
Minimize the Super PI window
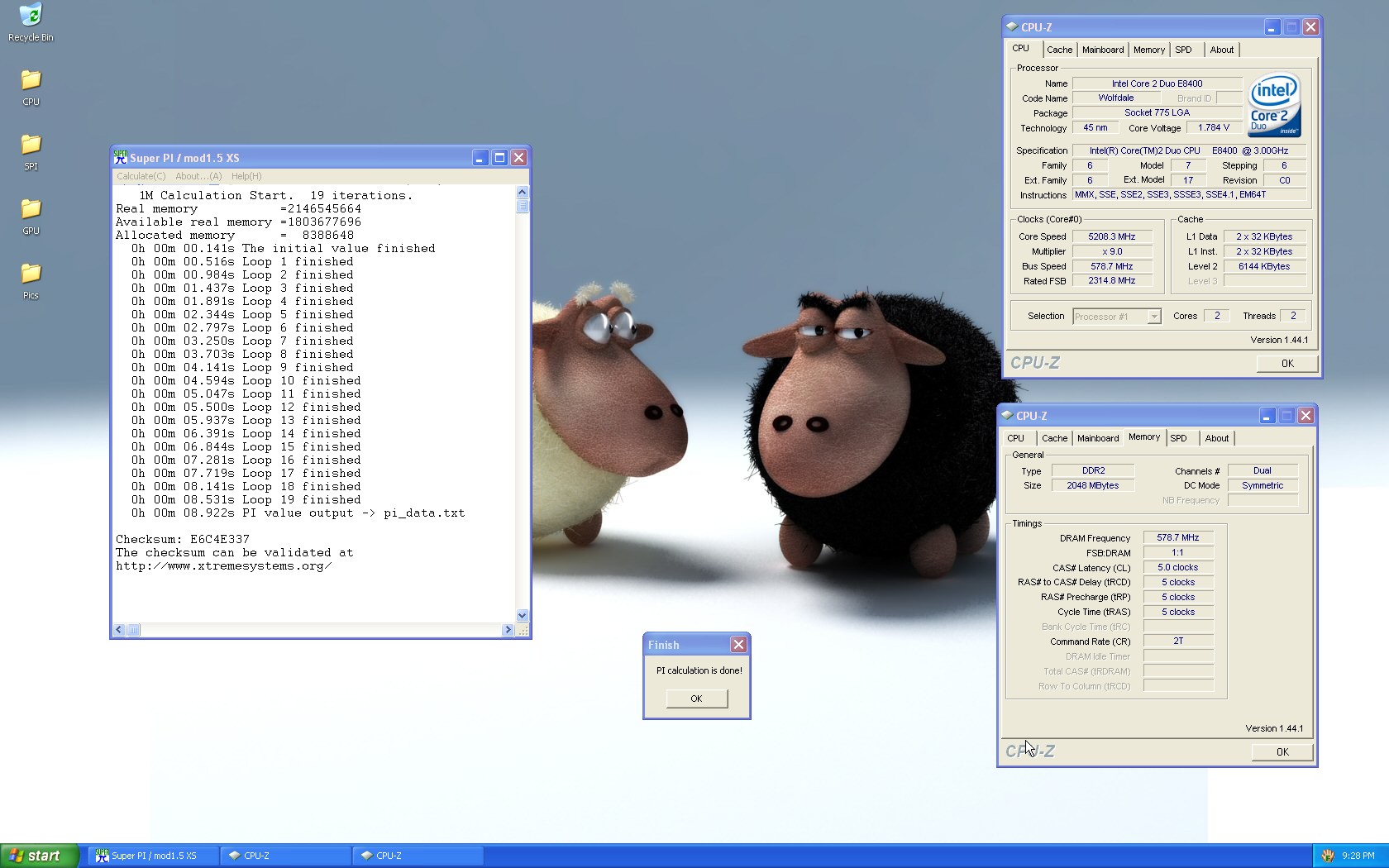pyautogui.click(x=480, y=157)
